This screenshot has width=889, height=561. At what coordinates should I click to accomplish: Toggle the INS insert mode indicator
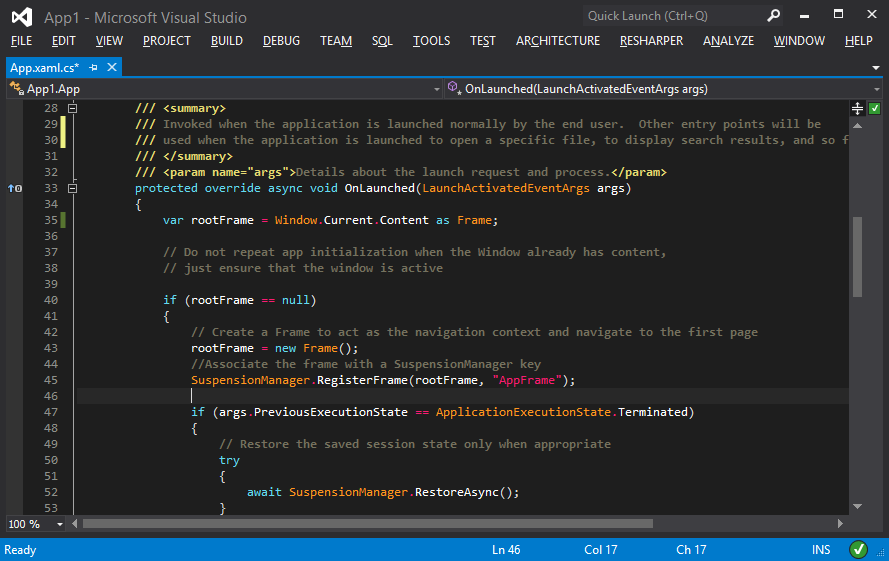[821, 550]
